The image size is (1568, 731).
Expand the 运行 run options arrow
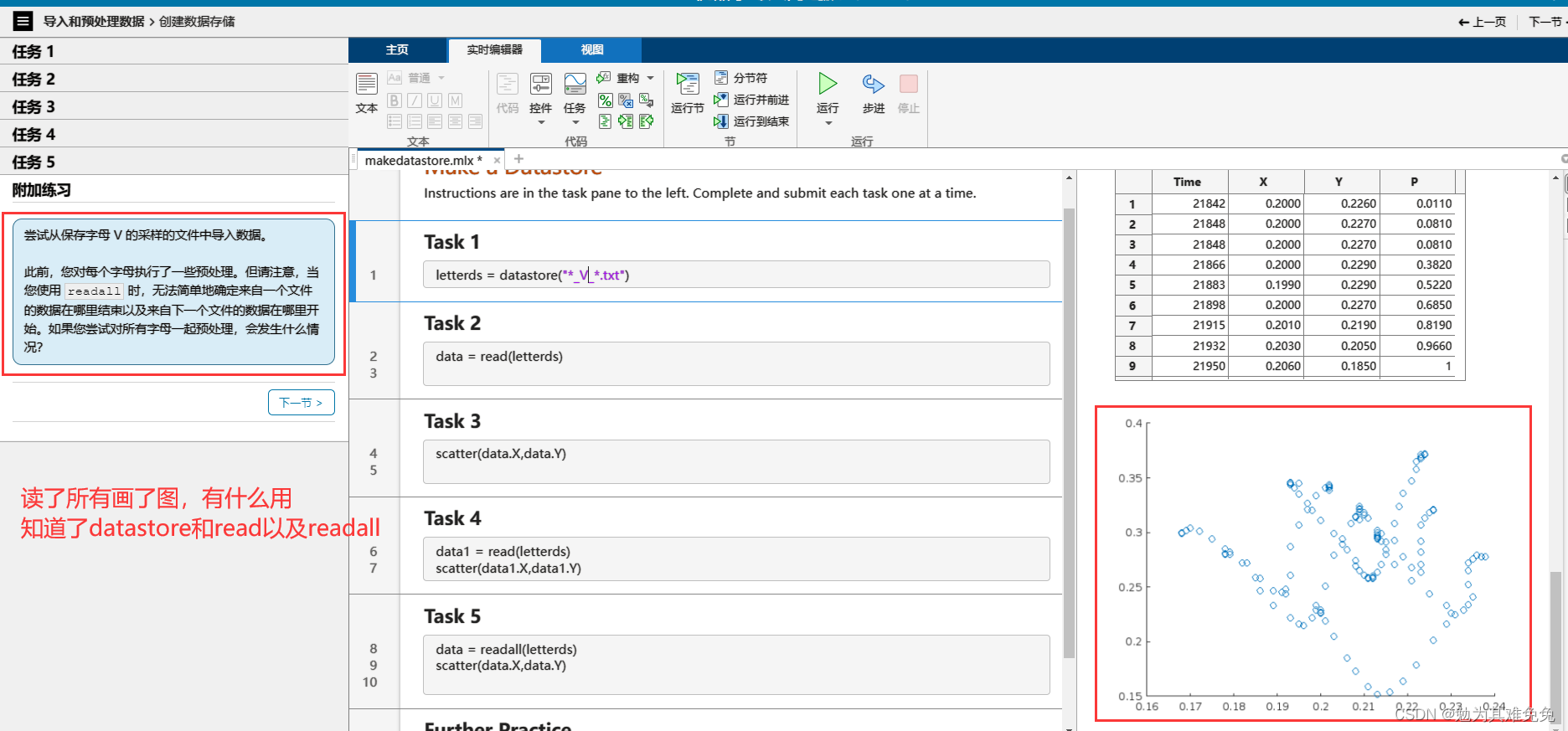click(x=828, y=123)
